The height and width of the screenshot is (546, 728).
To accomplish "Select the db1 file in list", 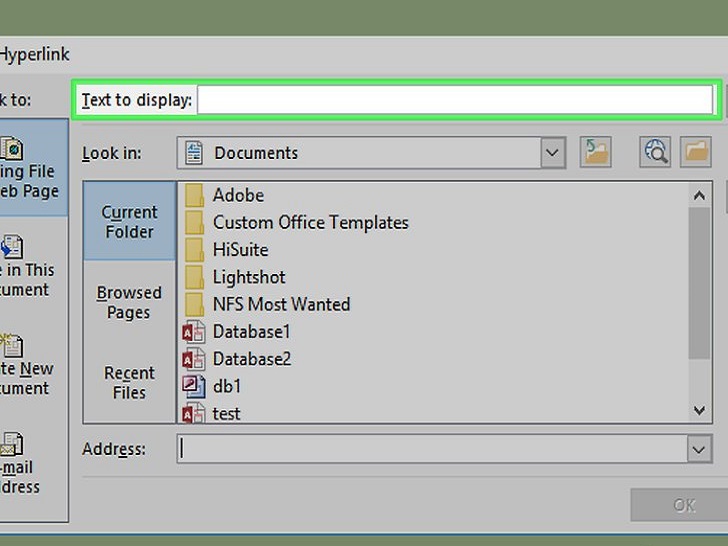I will (x=226, y=386).
